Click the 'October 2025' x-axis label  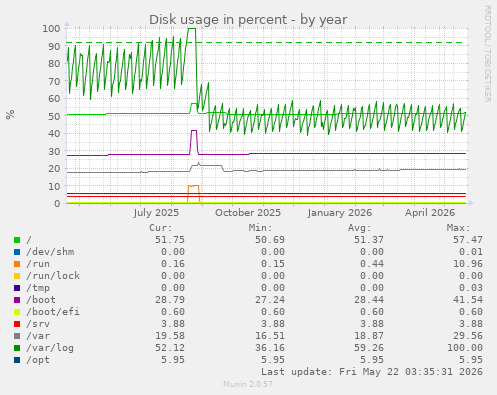tap(248, 213)
